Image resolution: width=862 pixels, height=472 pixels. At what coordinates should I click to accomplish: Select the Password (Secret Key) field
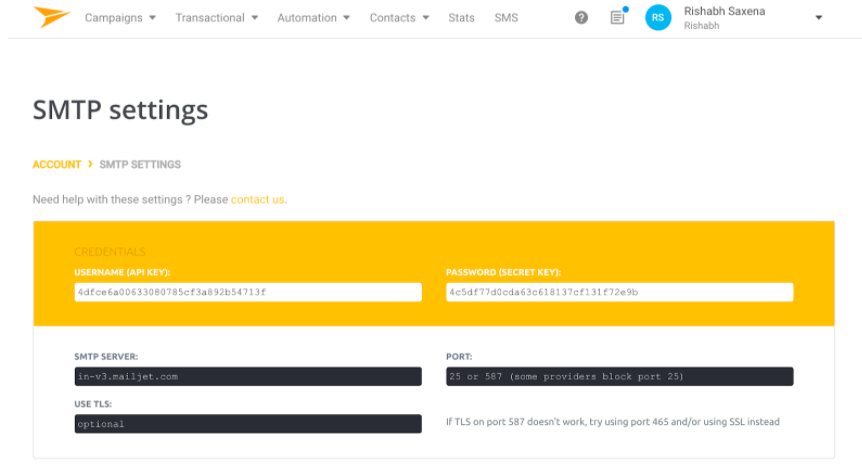(x=619, y=292)
